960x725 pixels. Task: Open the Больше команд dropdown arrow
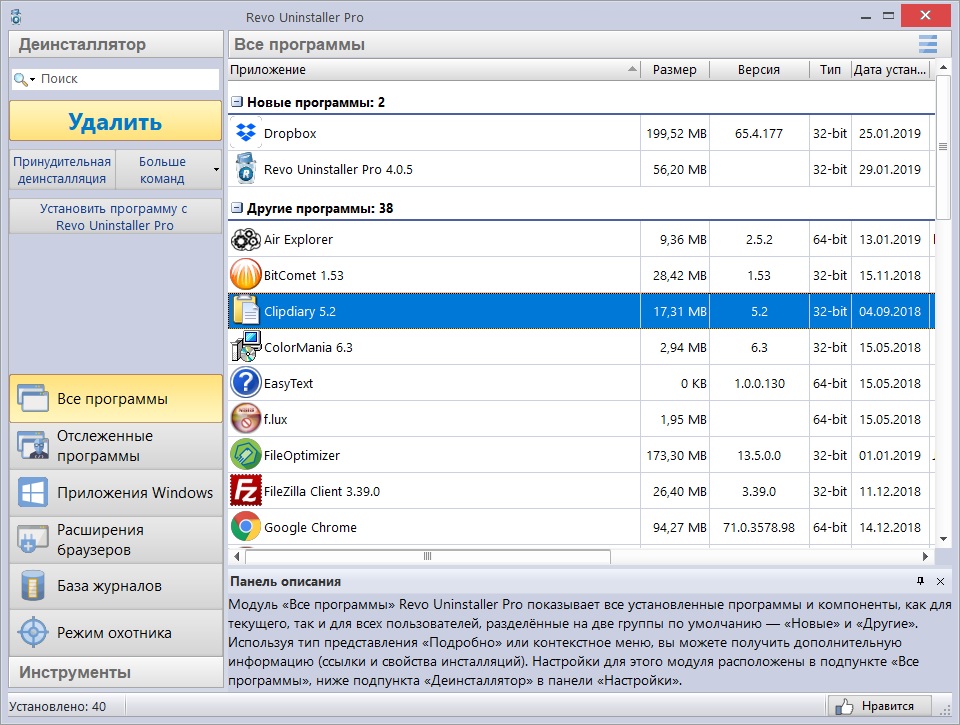(x=216, y=170)
